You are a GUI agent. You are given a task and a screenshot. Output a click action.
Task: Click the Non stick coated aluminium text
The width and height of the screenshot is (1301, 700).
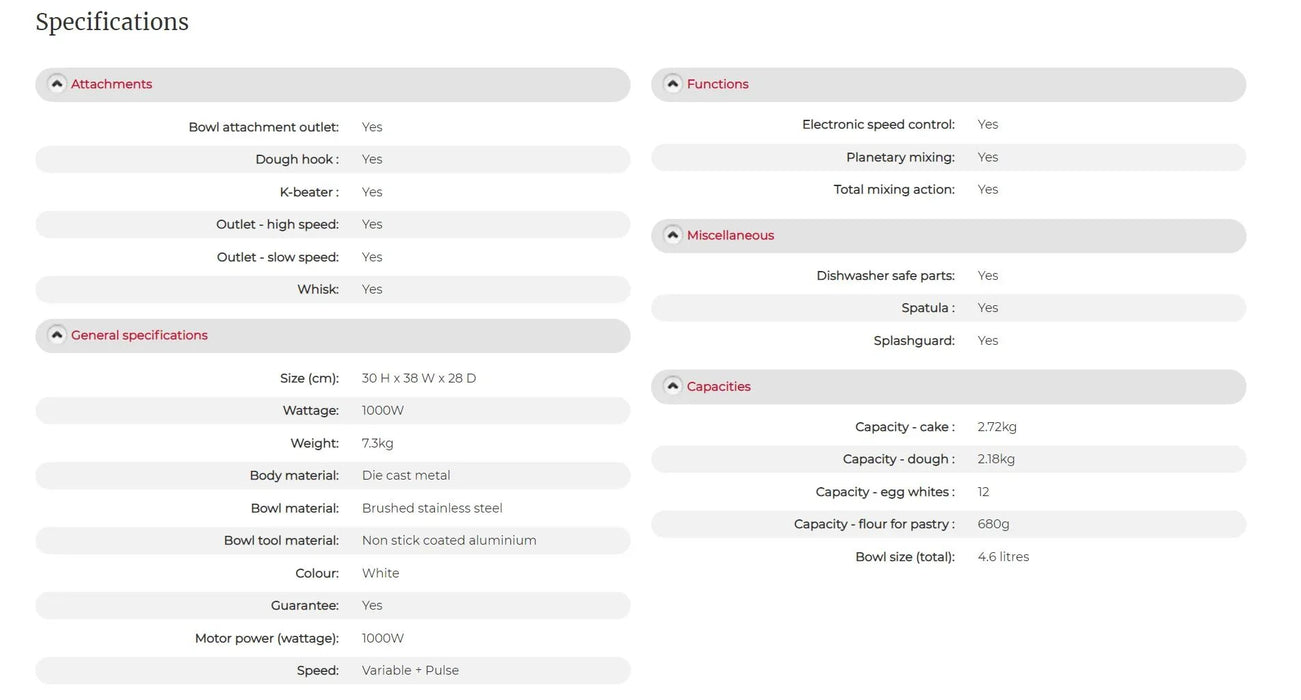click(449, 540)
